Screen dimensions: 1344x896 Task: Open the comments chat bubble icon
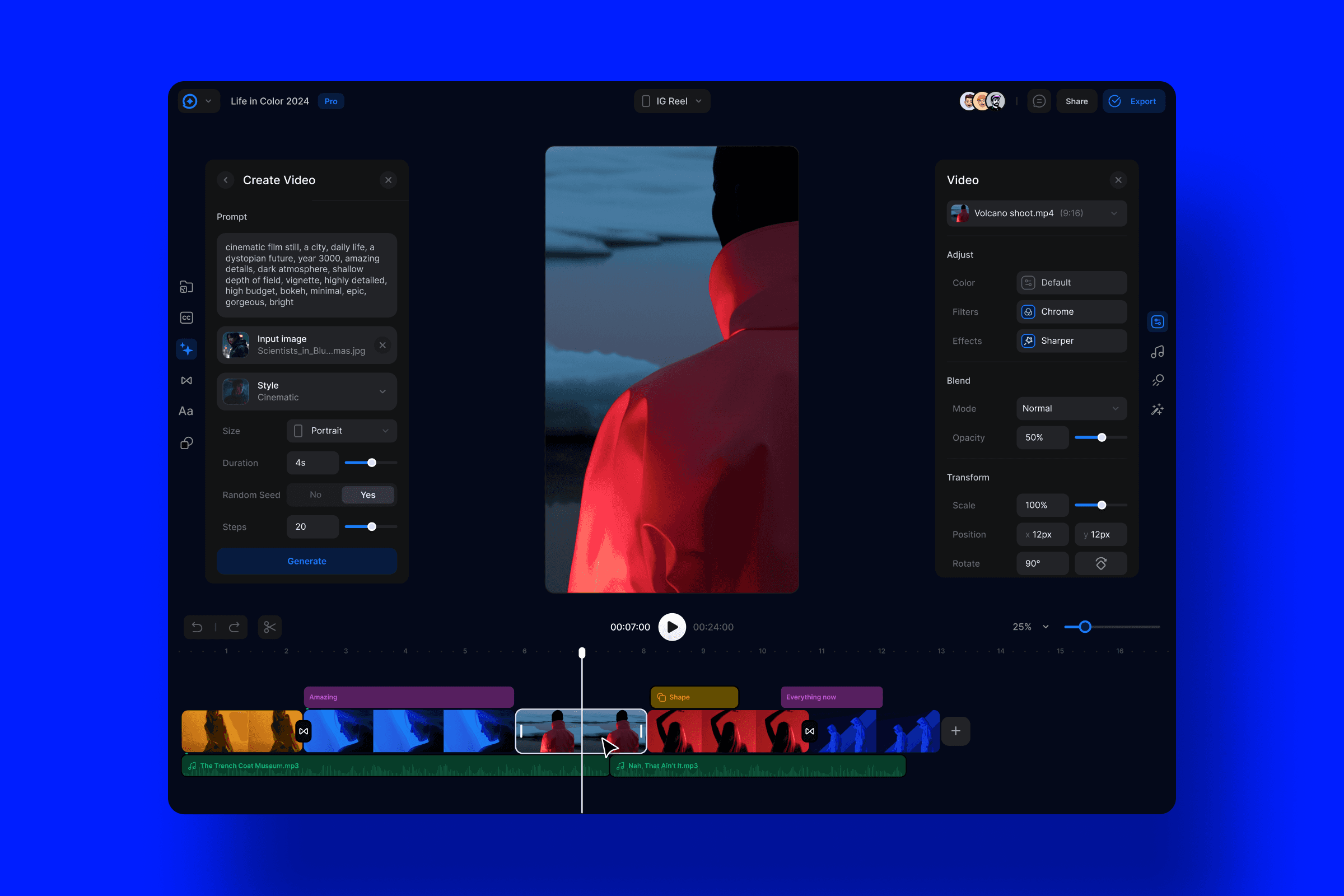click(1039, 101)
